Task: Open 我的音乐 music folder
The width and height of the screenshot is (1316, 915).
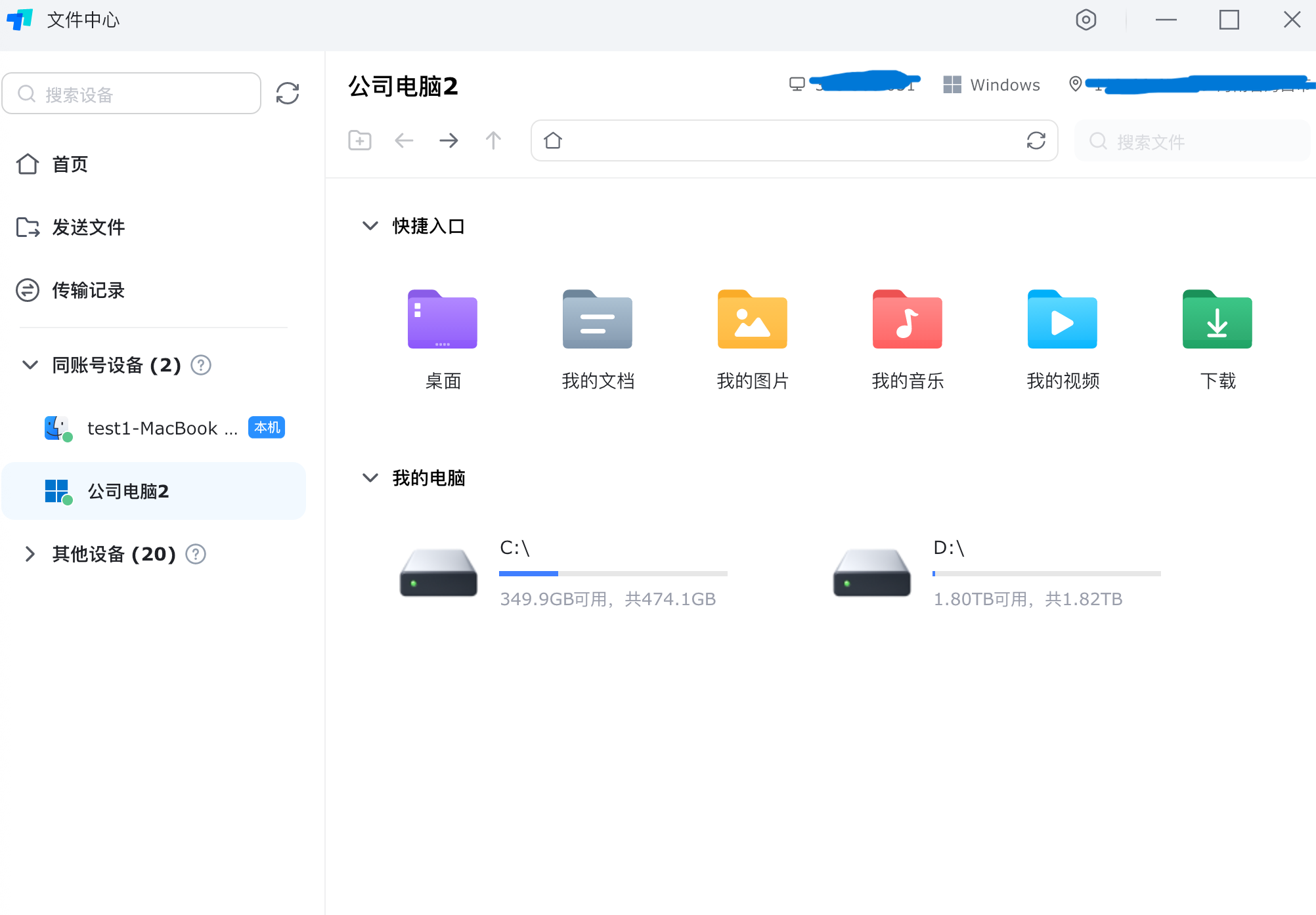Action: point(907,320)
